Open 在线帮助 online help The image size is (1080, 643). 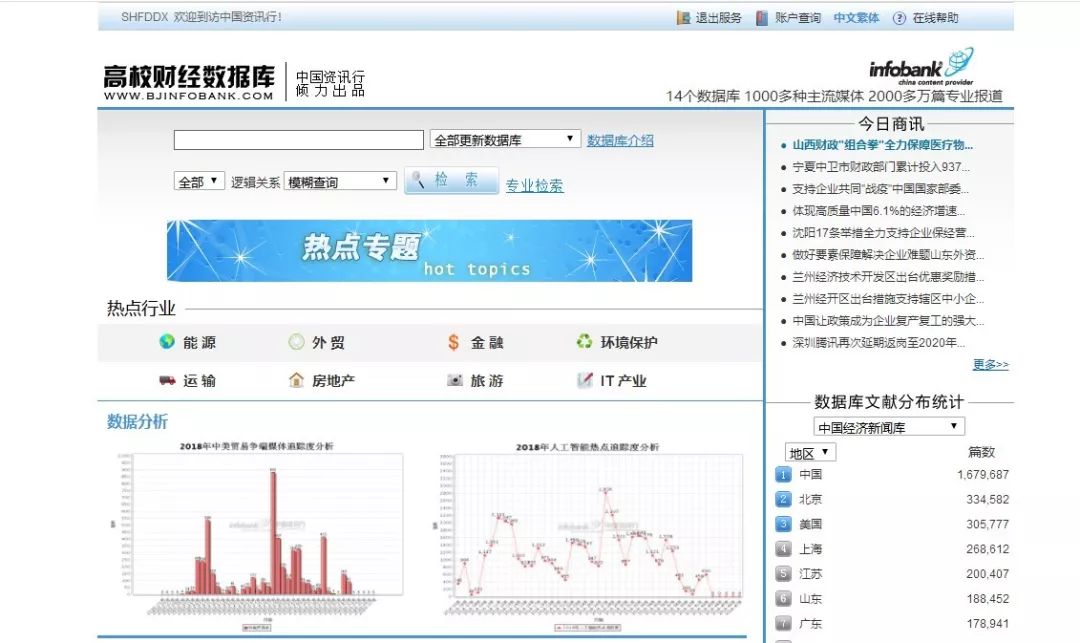click(935, 18)
